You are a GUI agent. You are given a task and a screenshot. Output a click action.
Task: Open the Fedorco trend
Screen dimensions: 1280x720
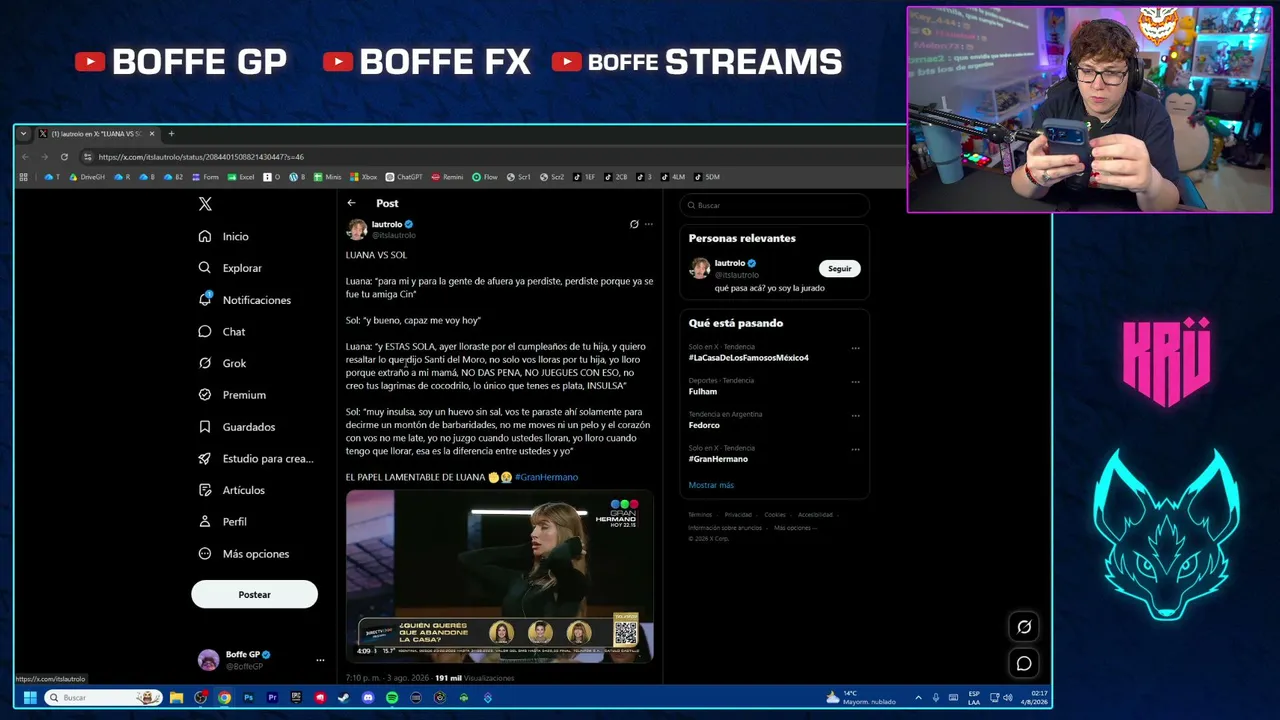pos(704,425)
